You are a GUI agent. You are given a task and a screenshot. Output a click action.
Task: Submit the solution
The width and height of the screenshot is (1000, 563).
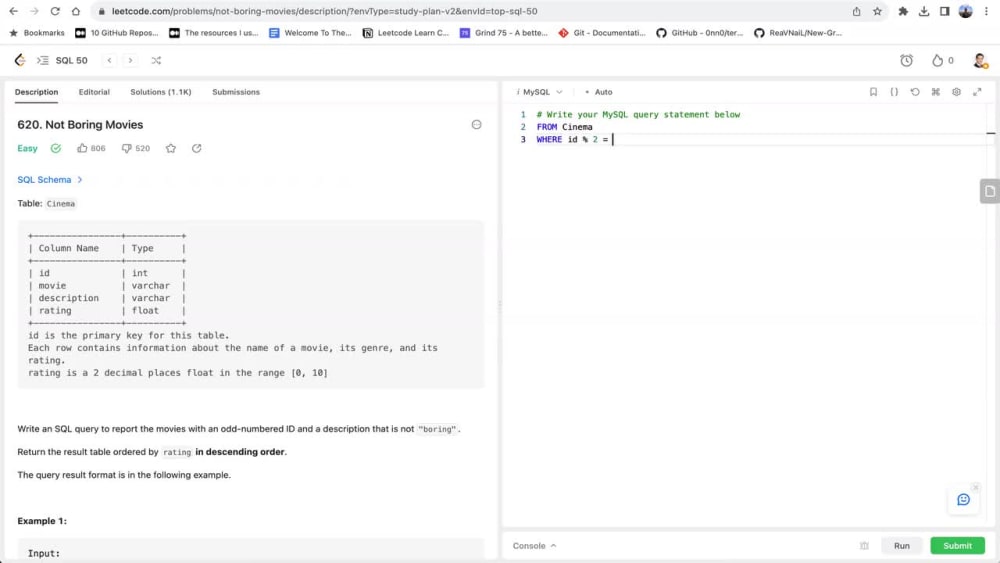coord(957,546)
